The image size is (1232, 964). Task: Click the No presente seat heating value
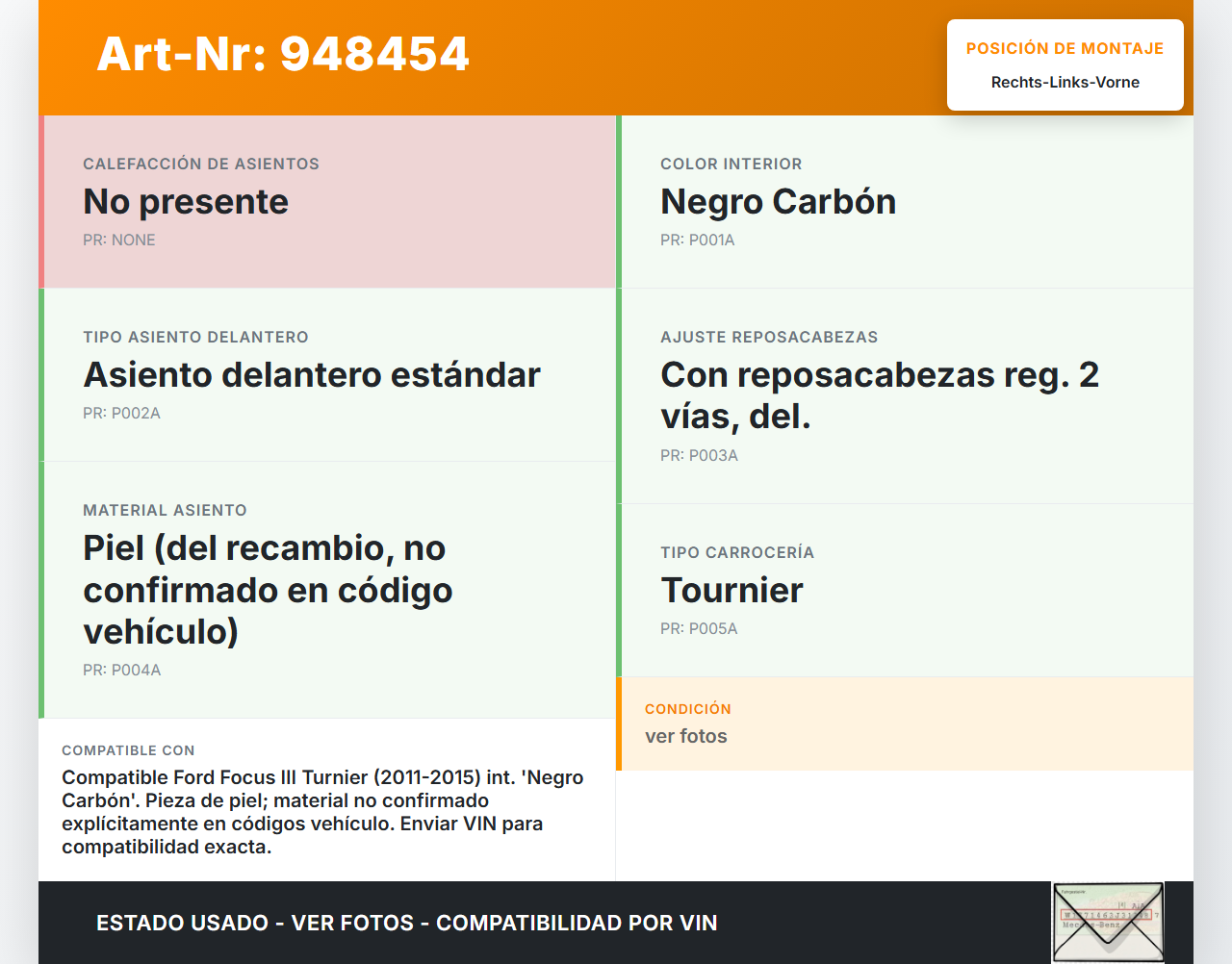point(186,202)
